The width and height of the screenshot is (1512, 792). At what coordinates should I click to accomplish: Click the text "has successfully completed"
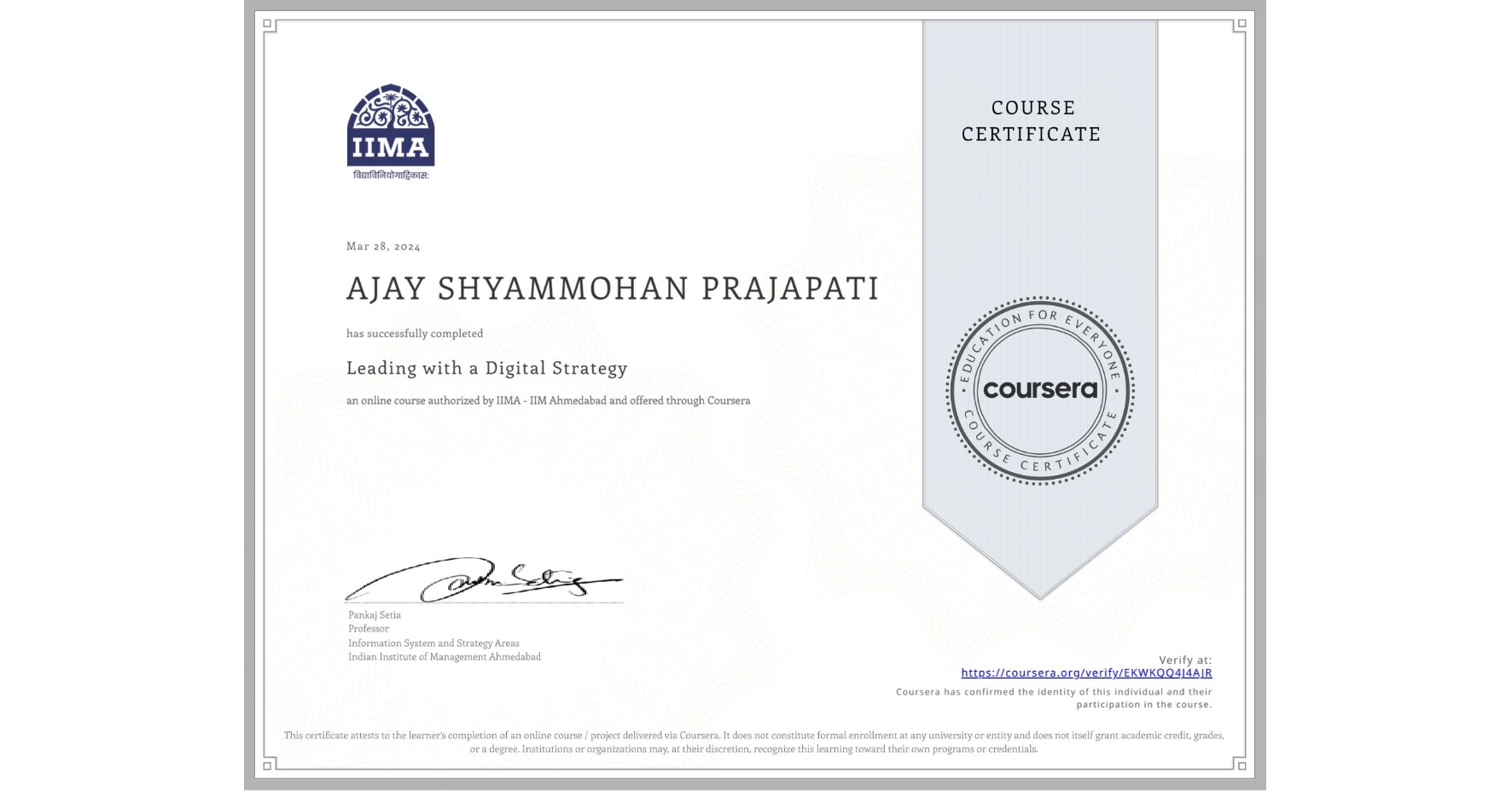pyautogui.click(x=415, y=334)
